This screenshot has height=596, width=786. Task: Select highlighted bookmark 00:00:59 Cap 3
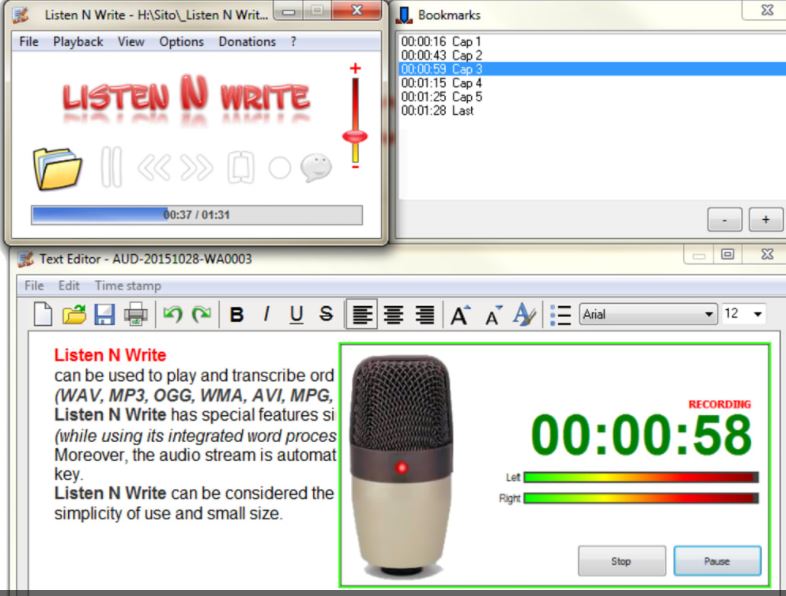pos(592,69)
